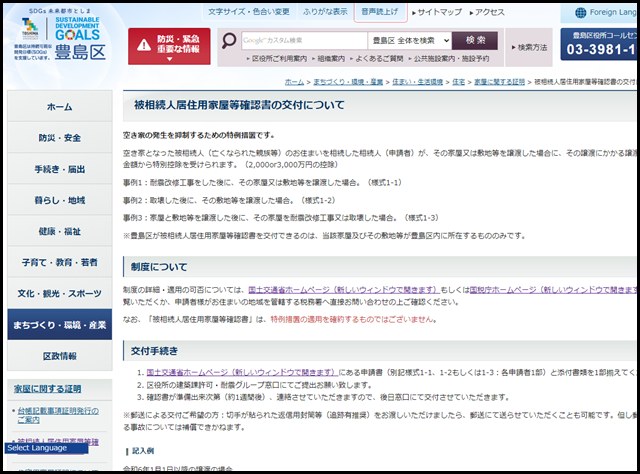Open 国土交通省ホームページ link in 交付手続き list

[x=242, y=372]
